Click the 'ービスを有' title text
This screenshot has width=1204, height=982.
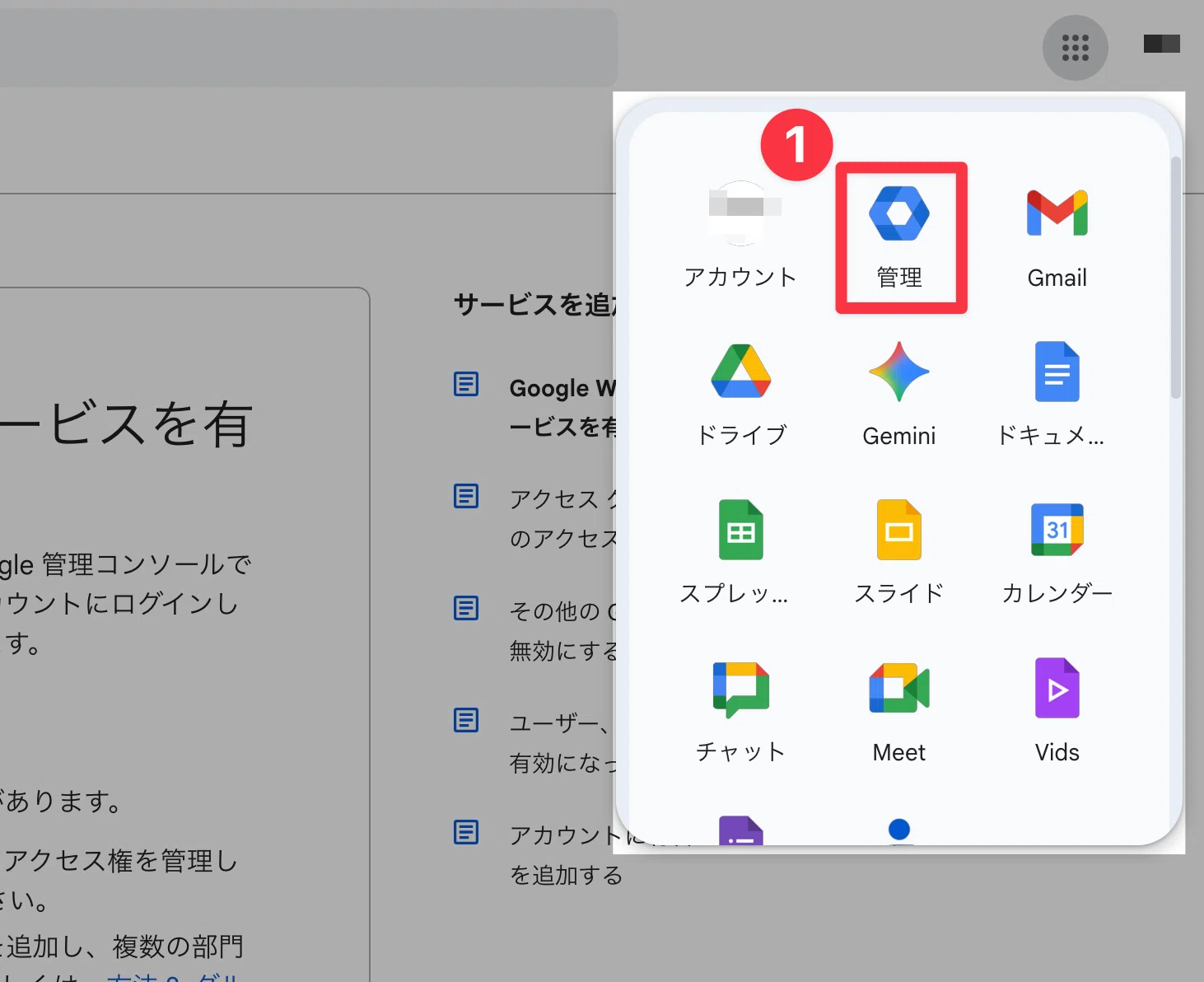click(x=126, y=424)
